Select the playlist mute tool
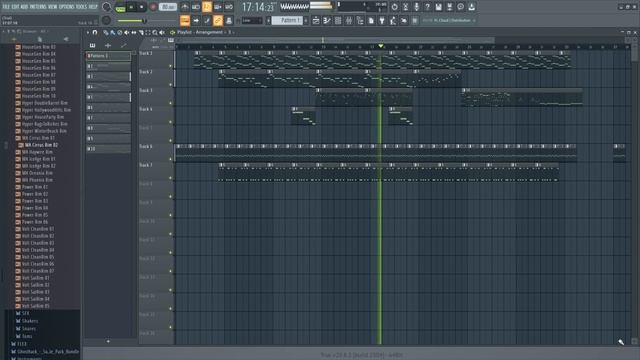This screenshot has width=640, height=360. (x=127, y=32)
